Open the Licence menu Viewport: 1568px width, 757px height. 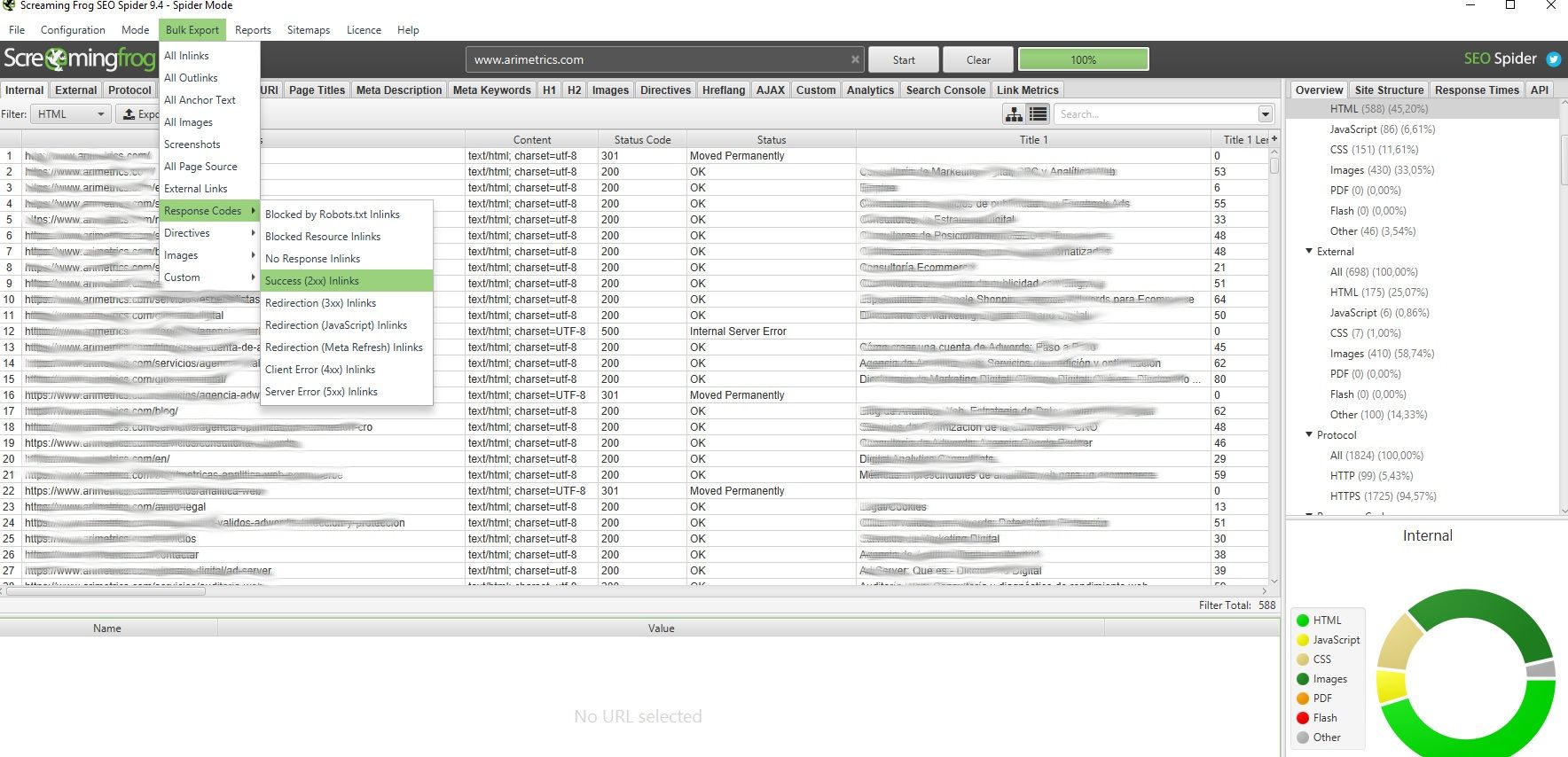[364, 30]
